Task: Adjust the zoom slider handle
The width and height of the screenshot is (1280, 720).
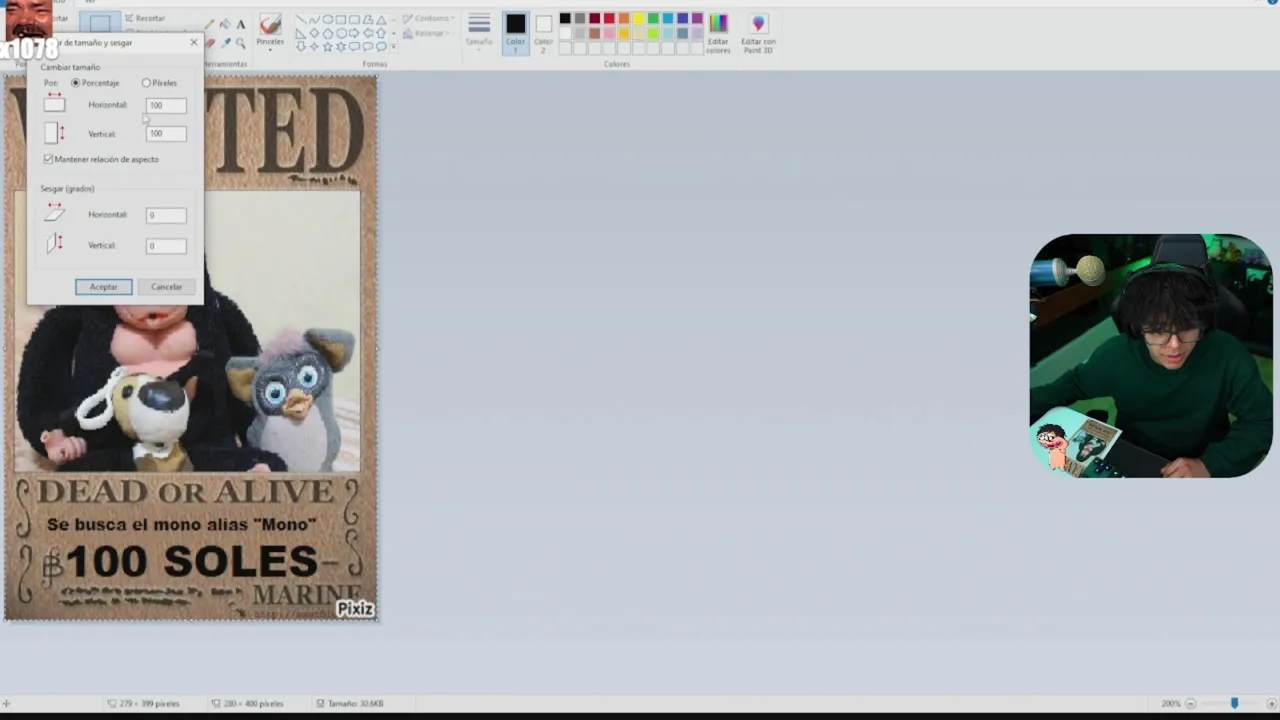Action: coord(1234,704)
